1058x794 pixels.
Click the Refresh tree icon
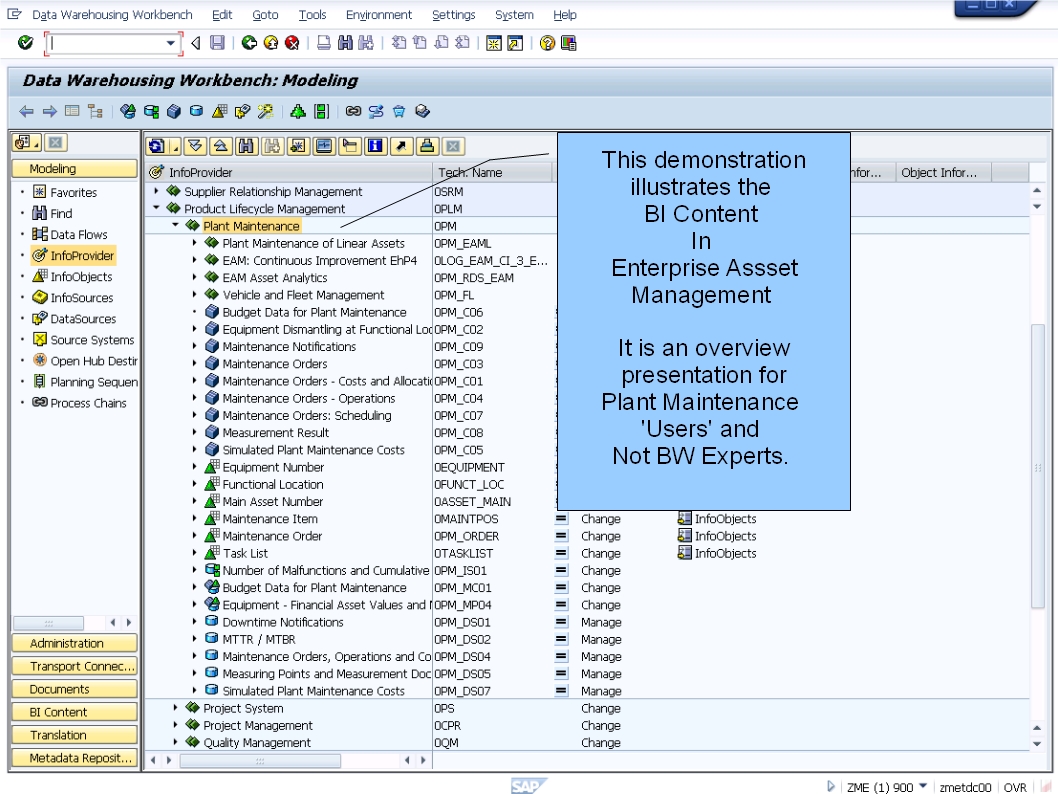point(157,146)
